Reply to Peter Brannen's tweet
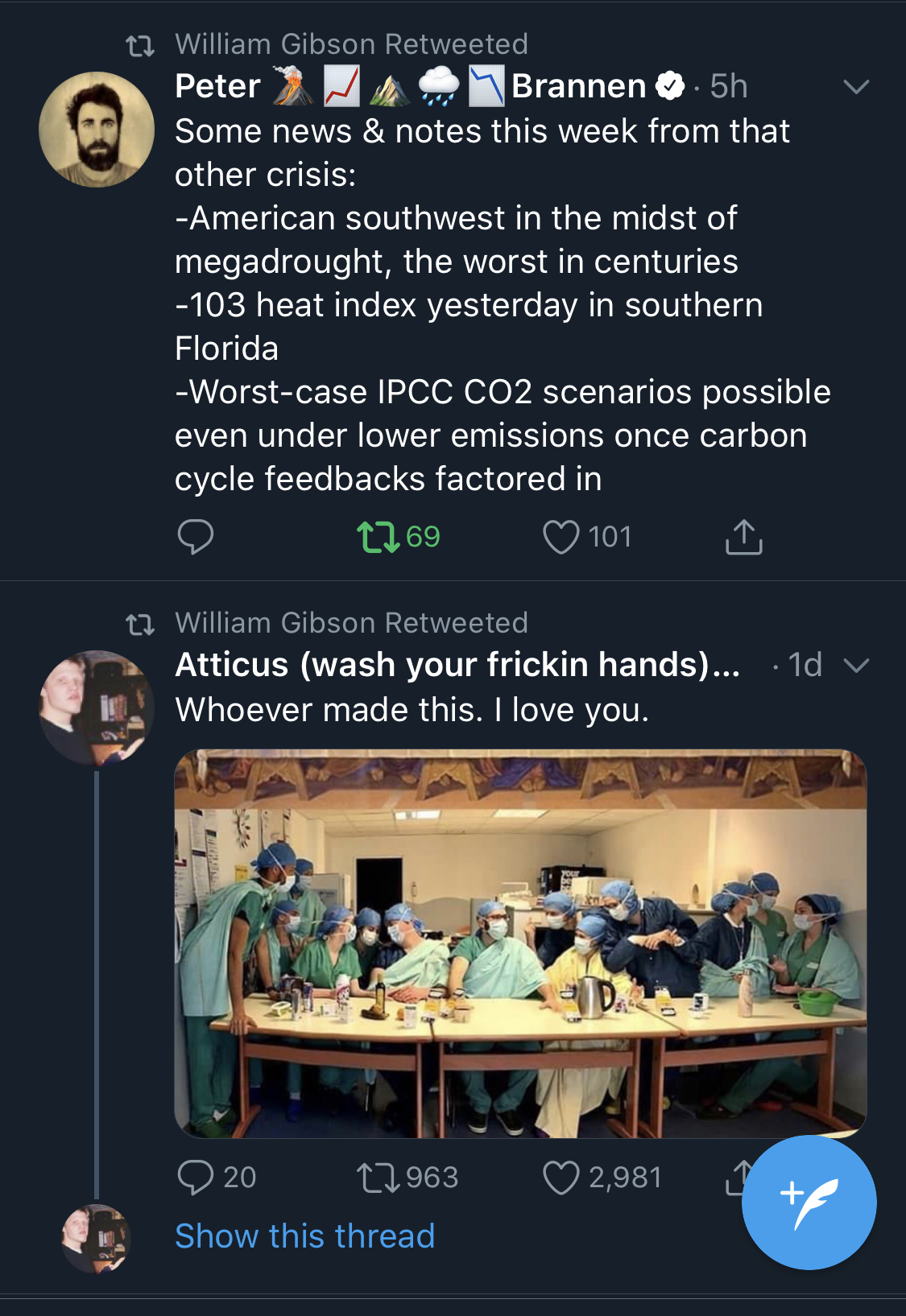The width and height of the screenshot is (906, 1316). tap(195, 537)
